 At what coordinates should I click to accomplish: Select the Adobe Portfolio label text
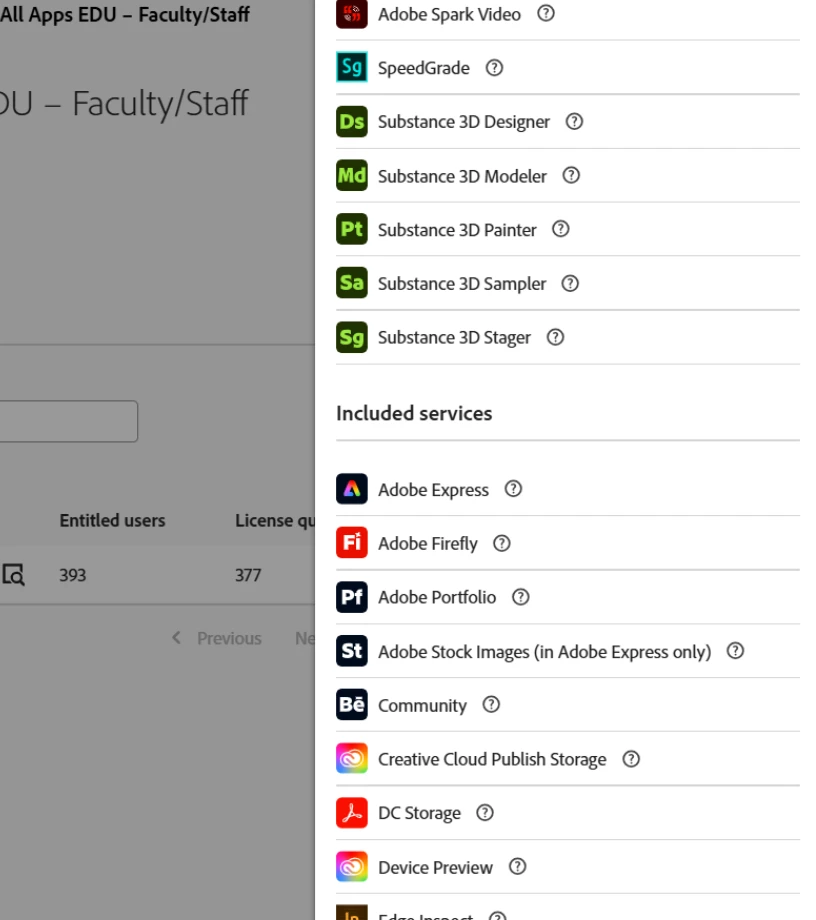click(437, 597)
